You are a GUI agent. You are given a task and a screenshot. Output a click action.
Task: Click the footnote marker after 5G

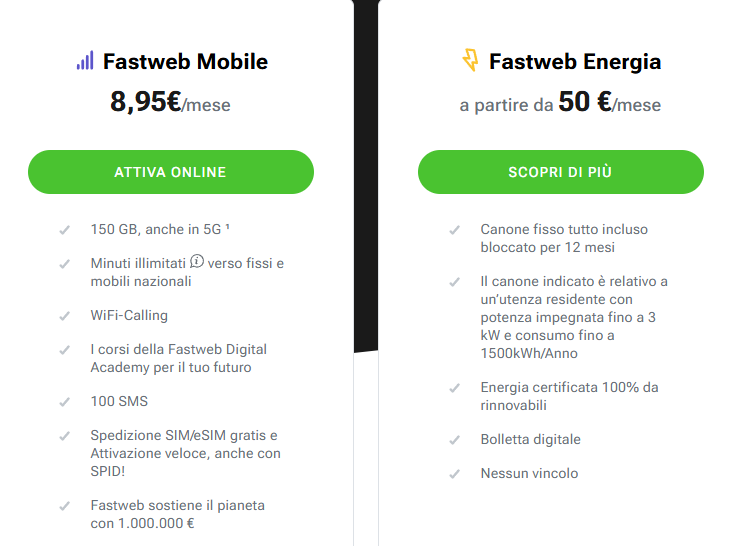pos(227,227)
